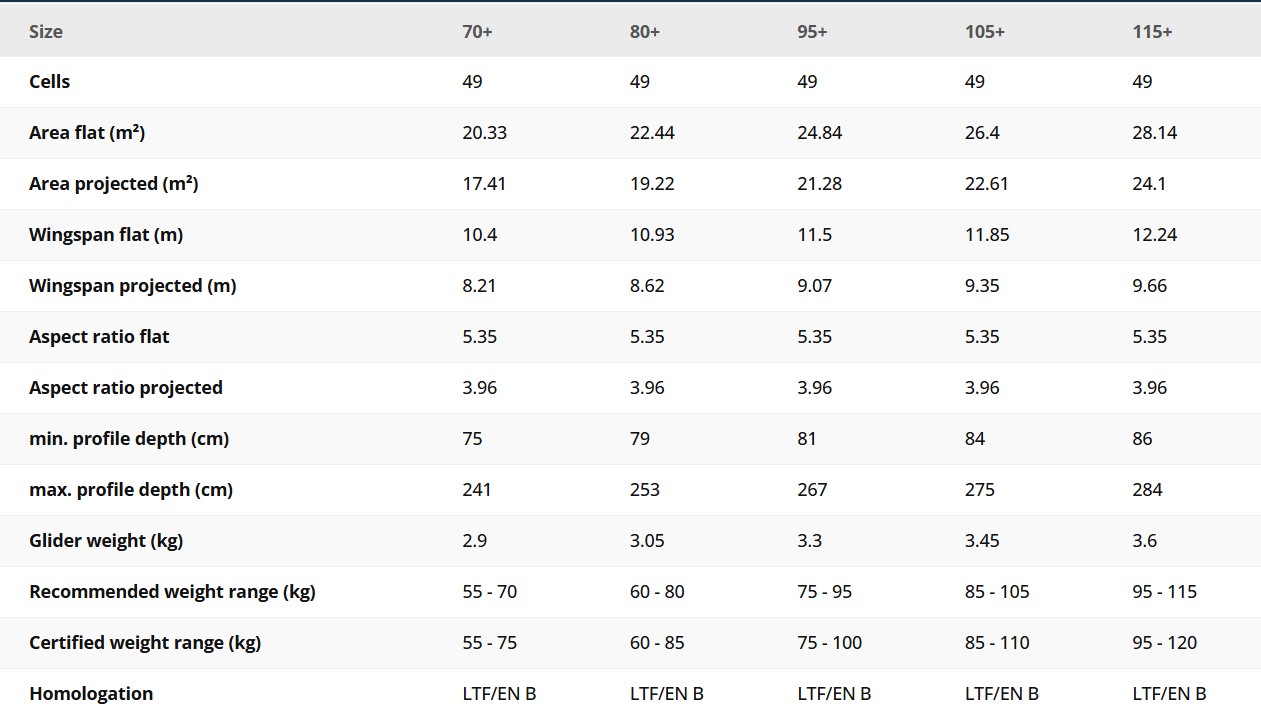This screenshot has height=707, width=1261.
Task: Select the LTF/EN B cell under 95+
Action: (834, 694)
